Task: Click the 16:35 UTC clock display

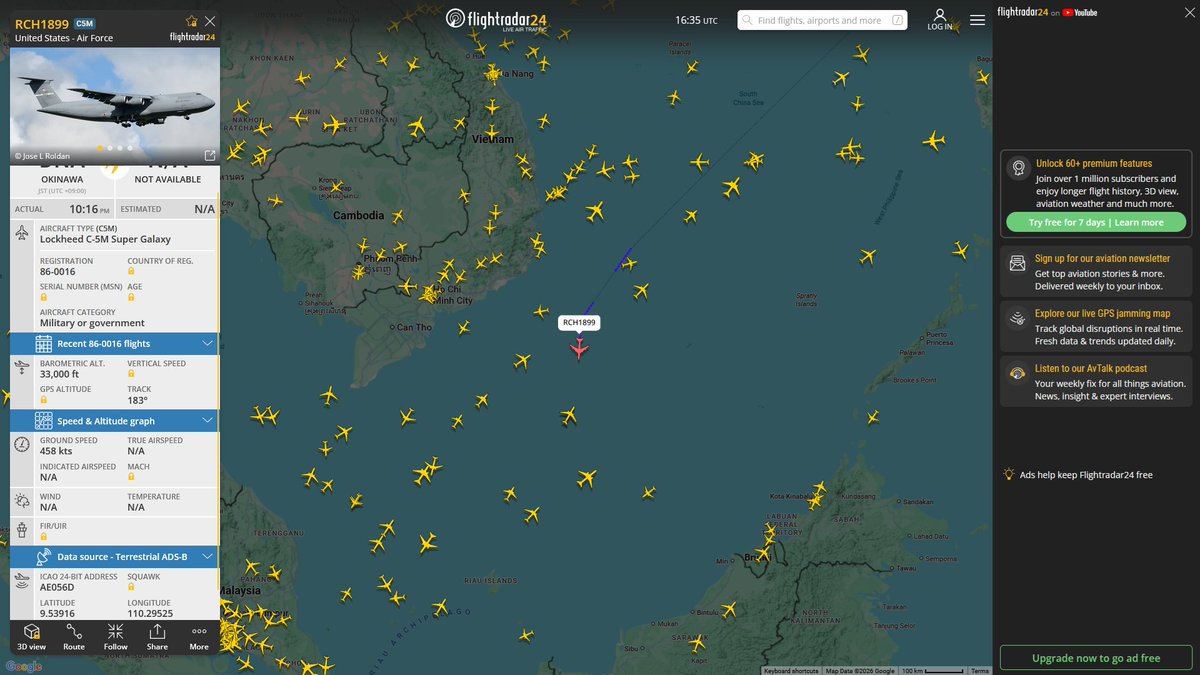Action: (696, 20)
